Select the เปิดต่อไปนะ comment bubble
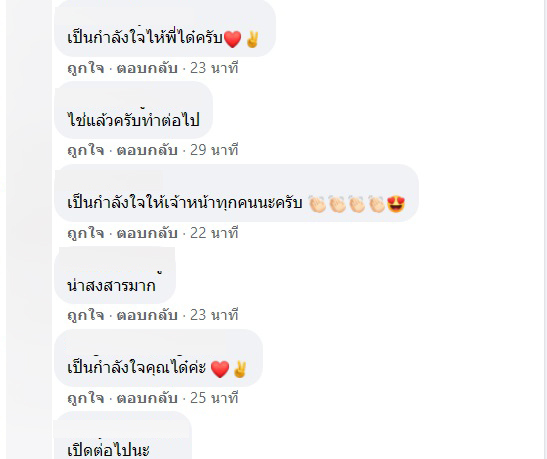Image resolution: width=547 pixels, height=459 pixels. pos(123,435)
